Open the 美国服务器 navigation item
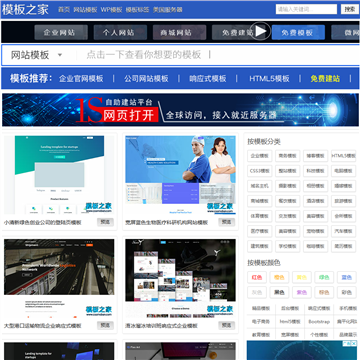The height and width of the screenshot is (360, 360). click(168, 10)
